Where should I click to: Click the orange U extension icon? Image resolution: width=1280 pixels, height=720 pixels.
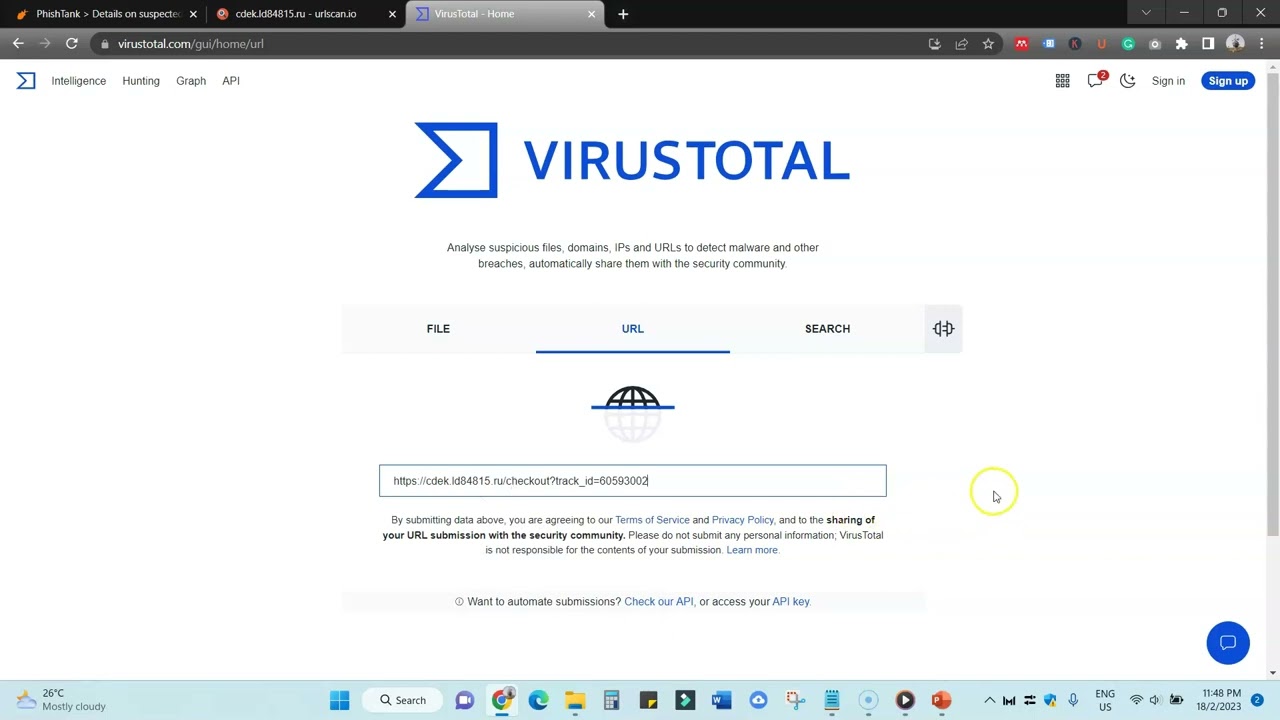(x=1102, y=44)
